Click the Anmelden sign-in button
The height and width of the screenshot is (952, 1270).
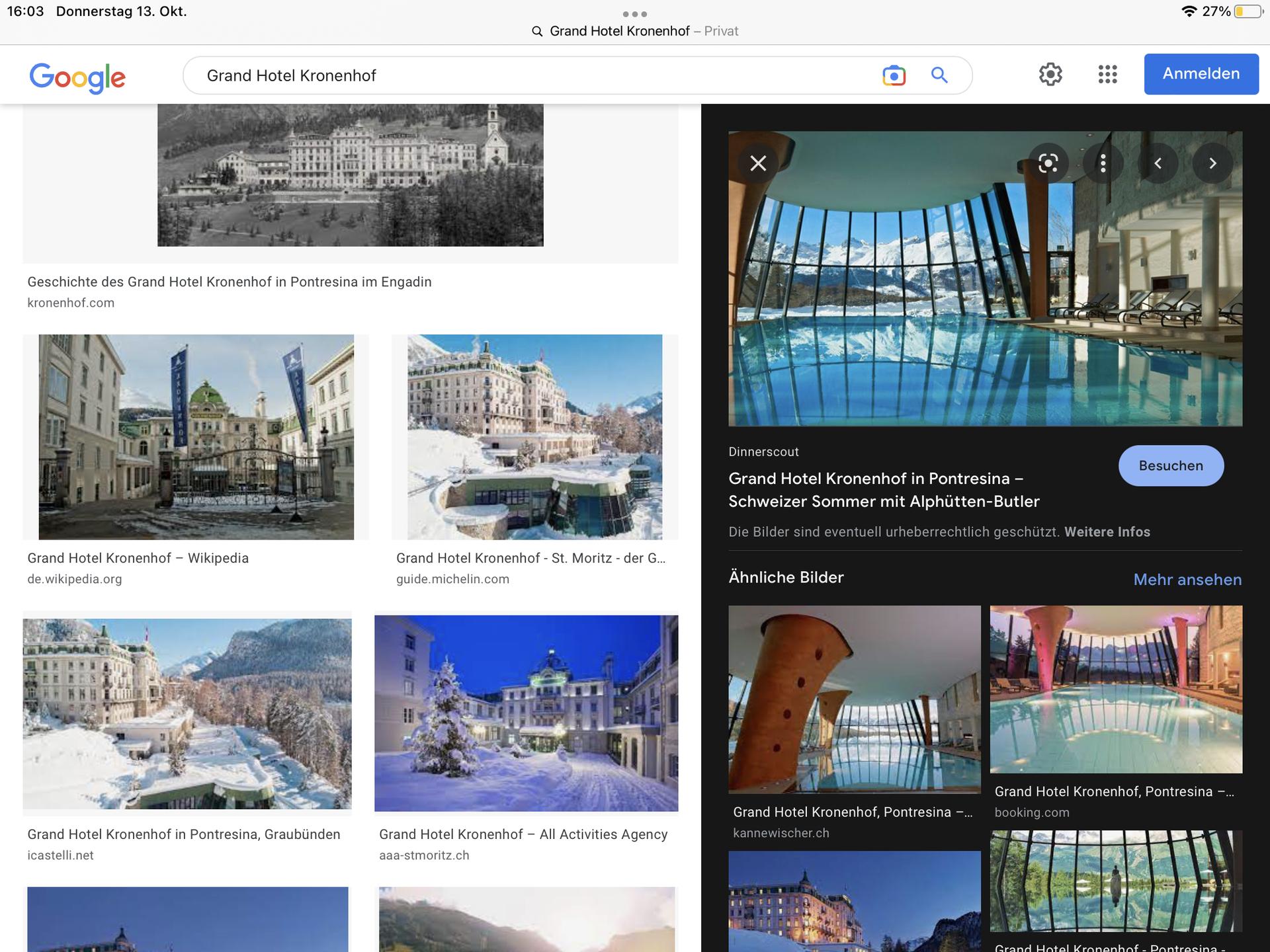pos(1201,74)
